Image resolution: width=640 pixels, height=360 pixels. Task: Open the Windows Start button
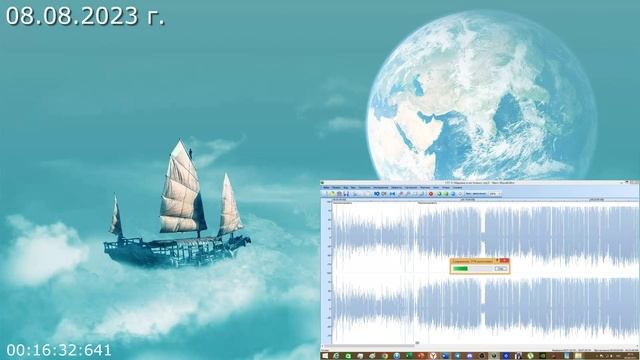tap(324, 356)
